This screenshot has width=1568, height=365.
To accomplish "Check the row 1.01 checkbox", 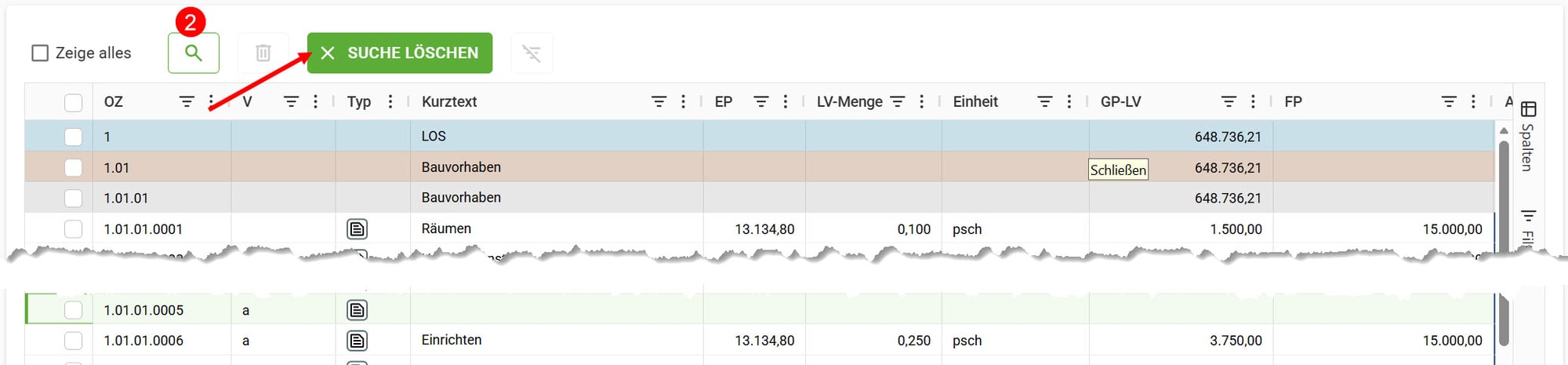I will click(73, 167).
